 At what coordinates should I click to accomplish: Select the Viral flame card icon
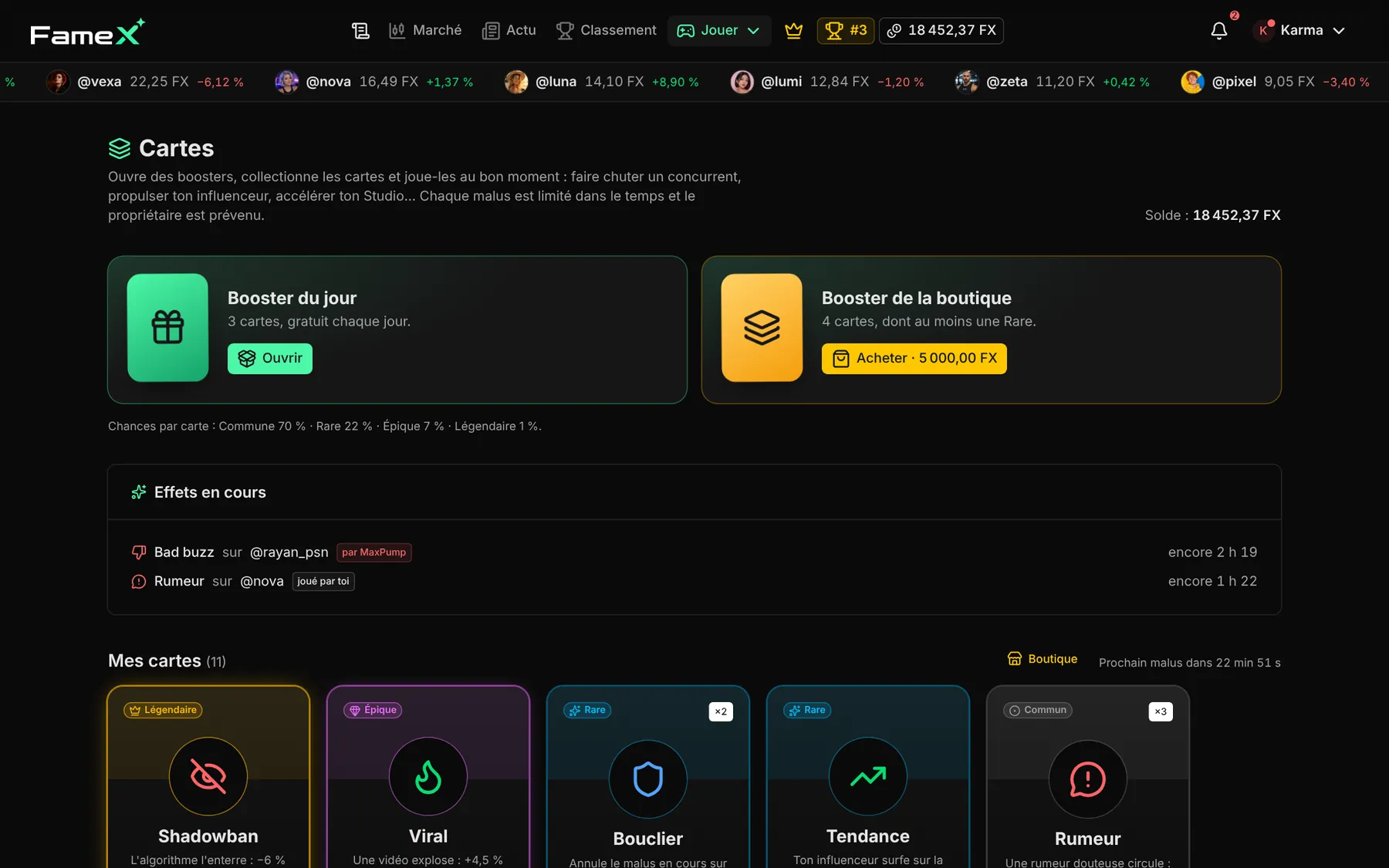428,777
